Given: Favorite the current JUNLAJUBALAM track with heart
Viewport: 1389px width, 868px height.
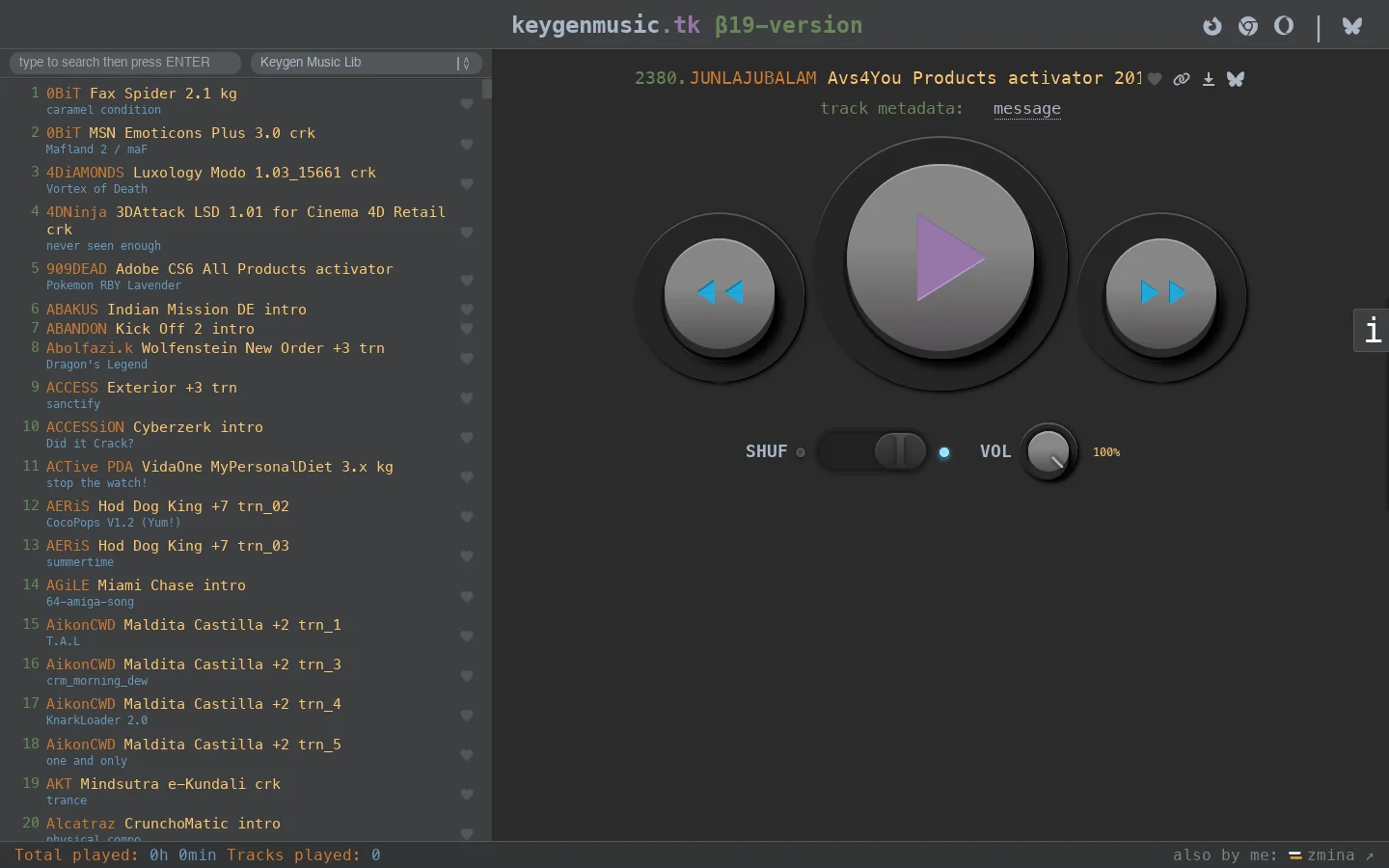Looking at the screenshot, I should 1155,79.
